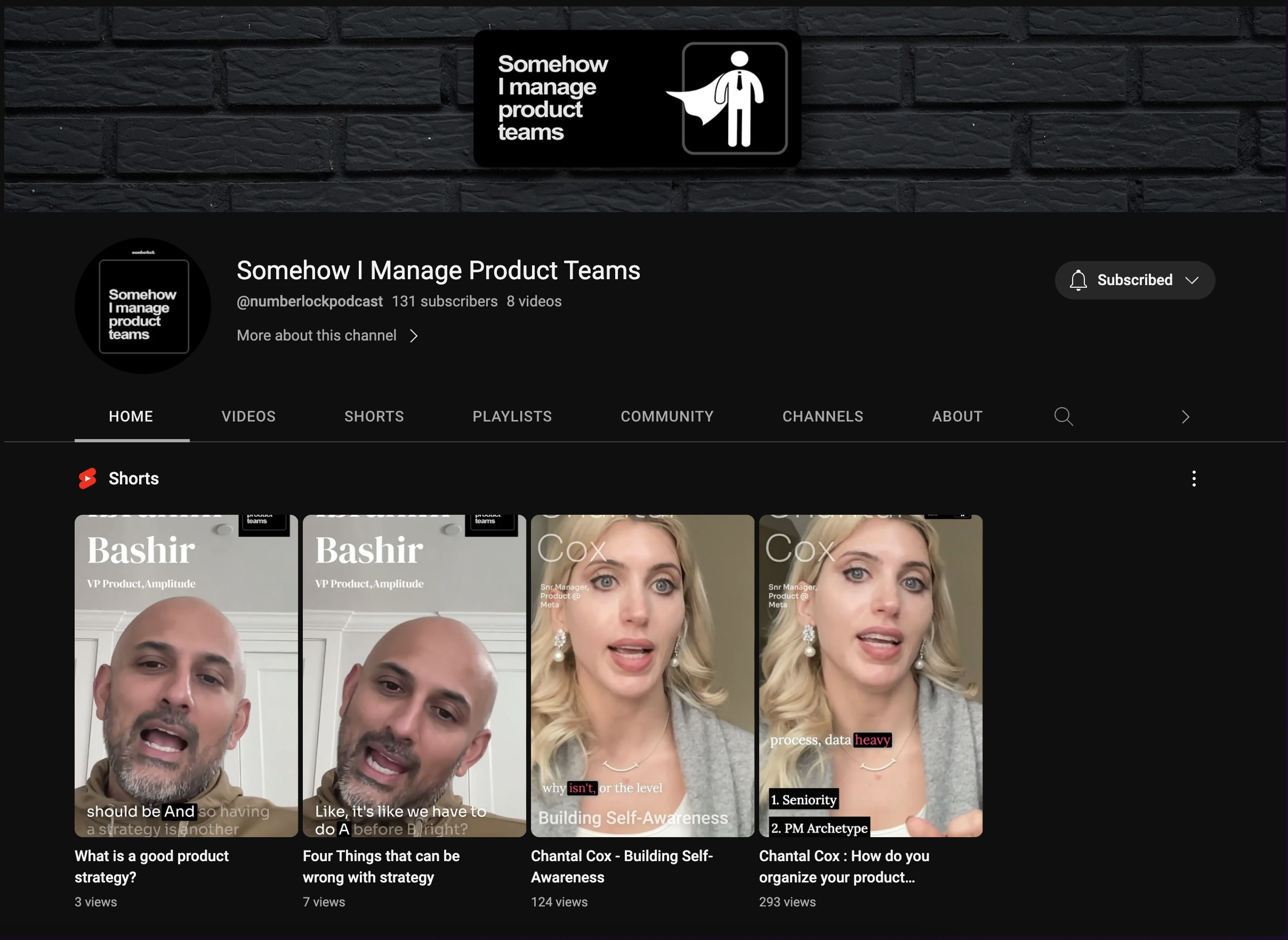Open title 'Chantal Cox : How do you organize your product…'
The height and width of the screenshot is (940, 1288).
[x=844, y=866]
